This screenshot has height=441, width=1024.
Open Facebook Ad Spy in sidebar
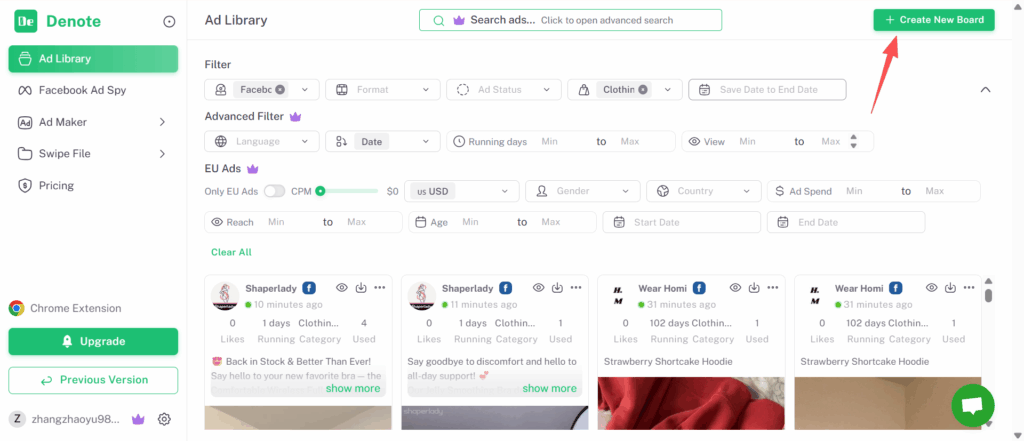click(x=82, y=90)
